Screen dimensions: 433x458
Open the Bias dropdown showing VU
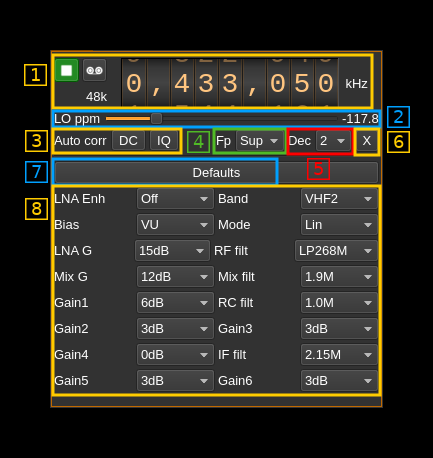[x=175, y=225]
